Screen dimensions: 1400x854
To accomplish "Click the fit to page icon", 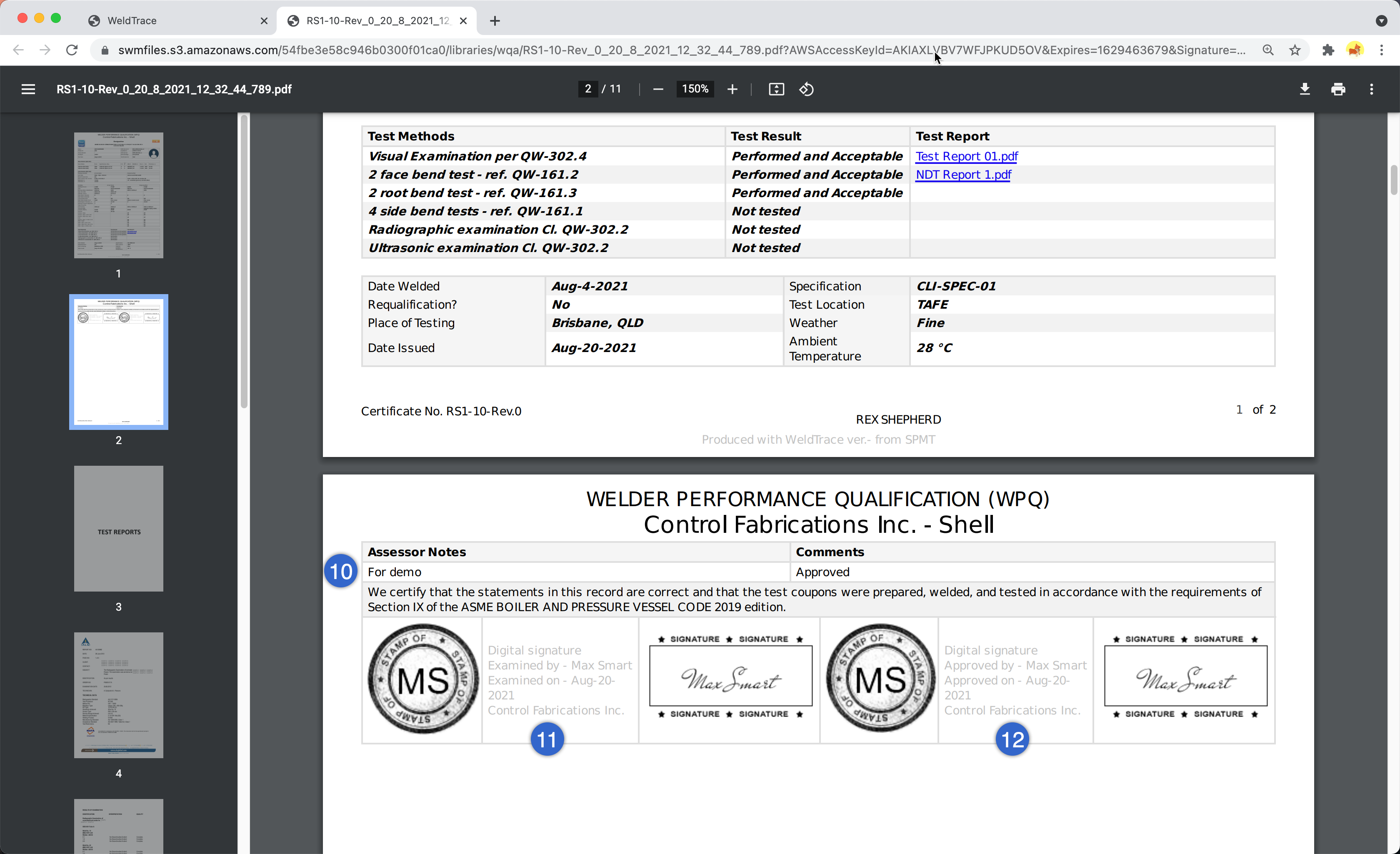I will 776,89.
